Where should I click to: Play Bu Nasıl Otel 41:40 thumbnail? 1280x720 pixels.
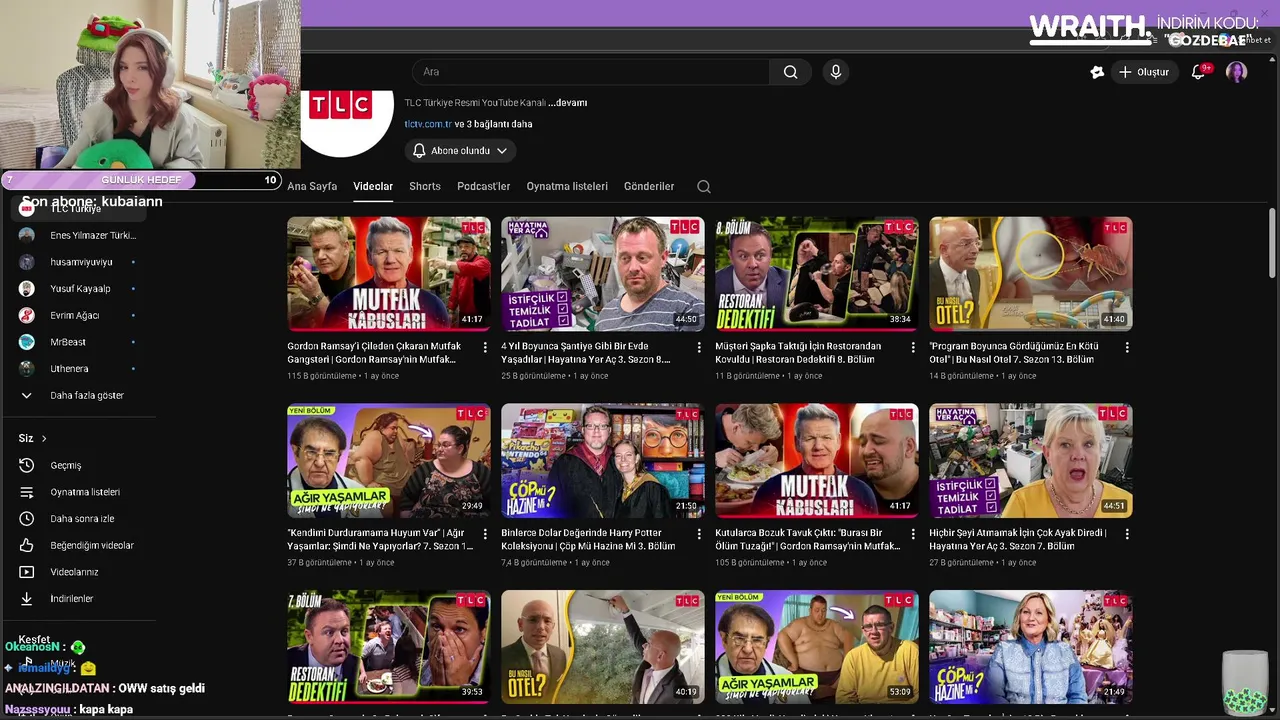pos(1031,274)
